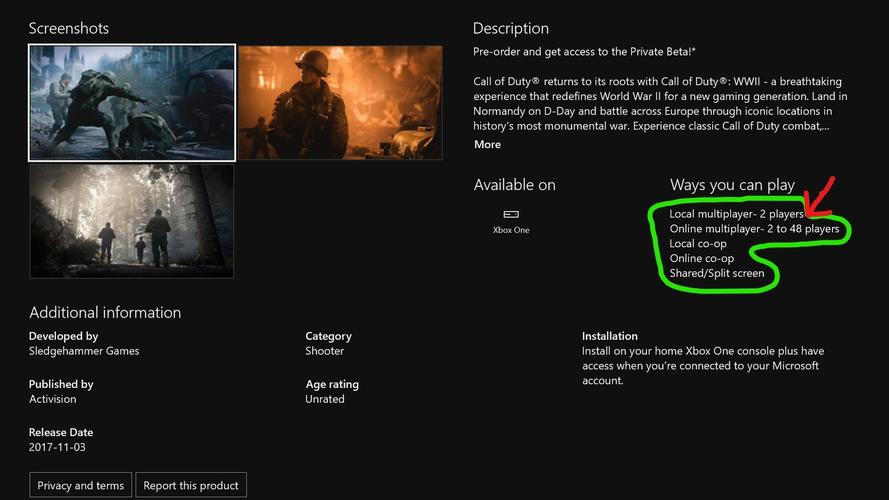Expand description with More link
This screenshot has width=889, height=500.
click(x=487, y=145)
